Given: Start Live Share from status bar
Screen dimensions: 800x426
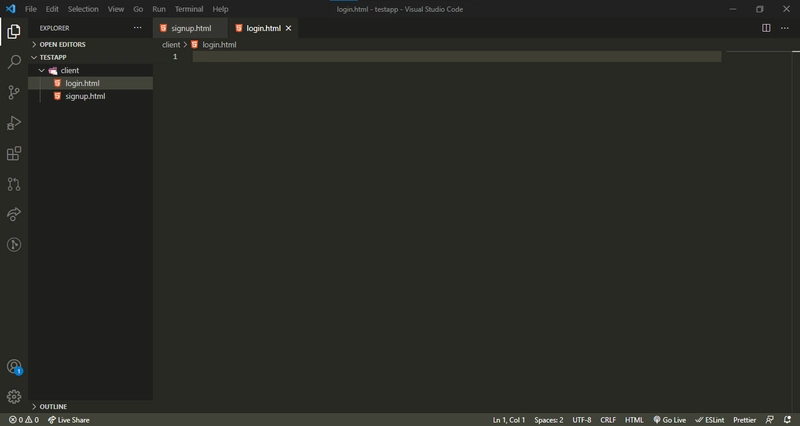Looking at the screenshot, I should point(68,420).
